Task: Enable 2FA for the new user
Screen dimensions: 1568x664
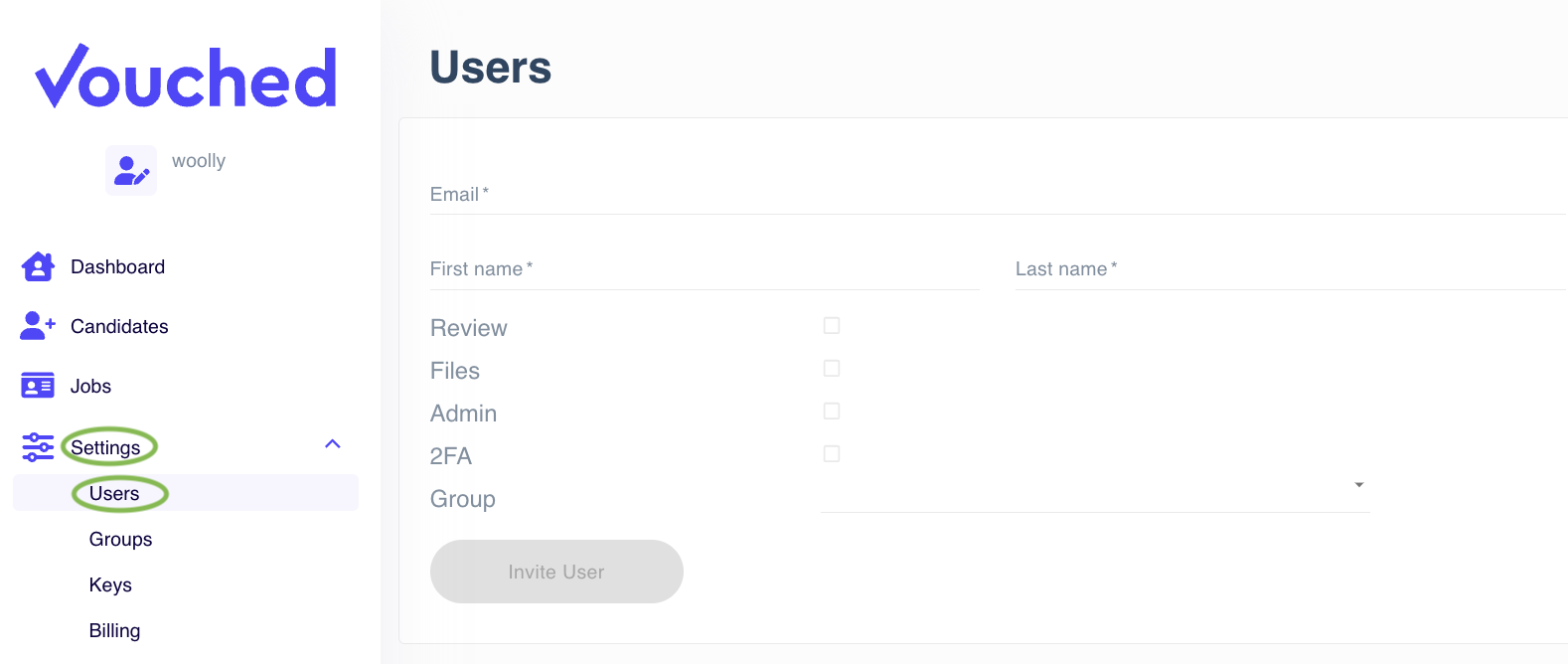Action: pos(831,453)
